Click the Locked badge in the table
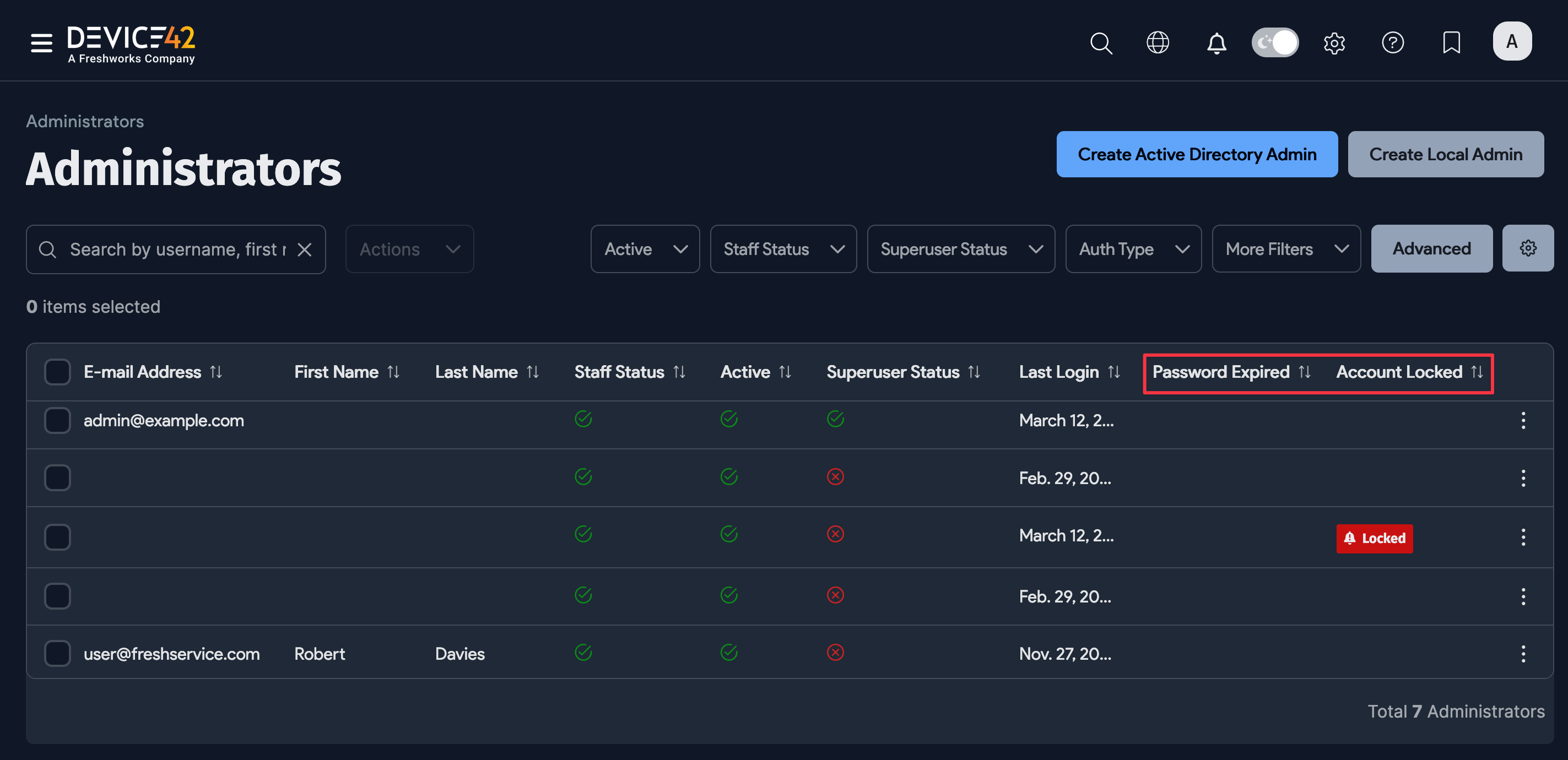The width and height of the screenshot is (1568, 760). (1374, 538)
